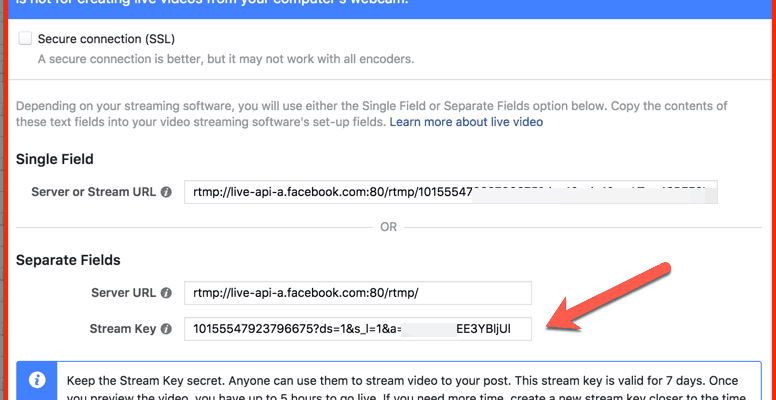Image resolution: width=776 pixels, height=400 pixels.
Task: Enable the Secure connection (SSL) checkbox
Action: coord(25,39)
